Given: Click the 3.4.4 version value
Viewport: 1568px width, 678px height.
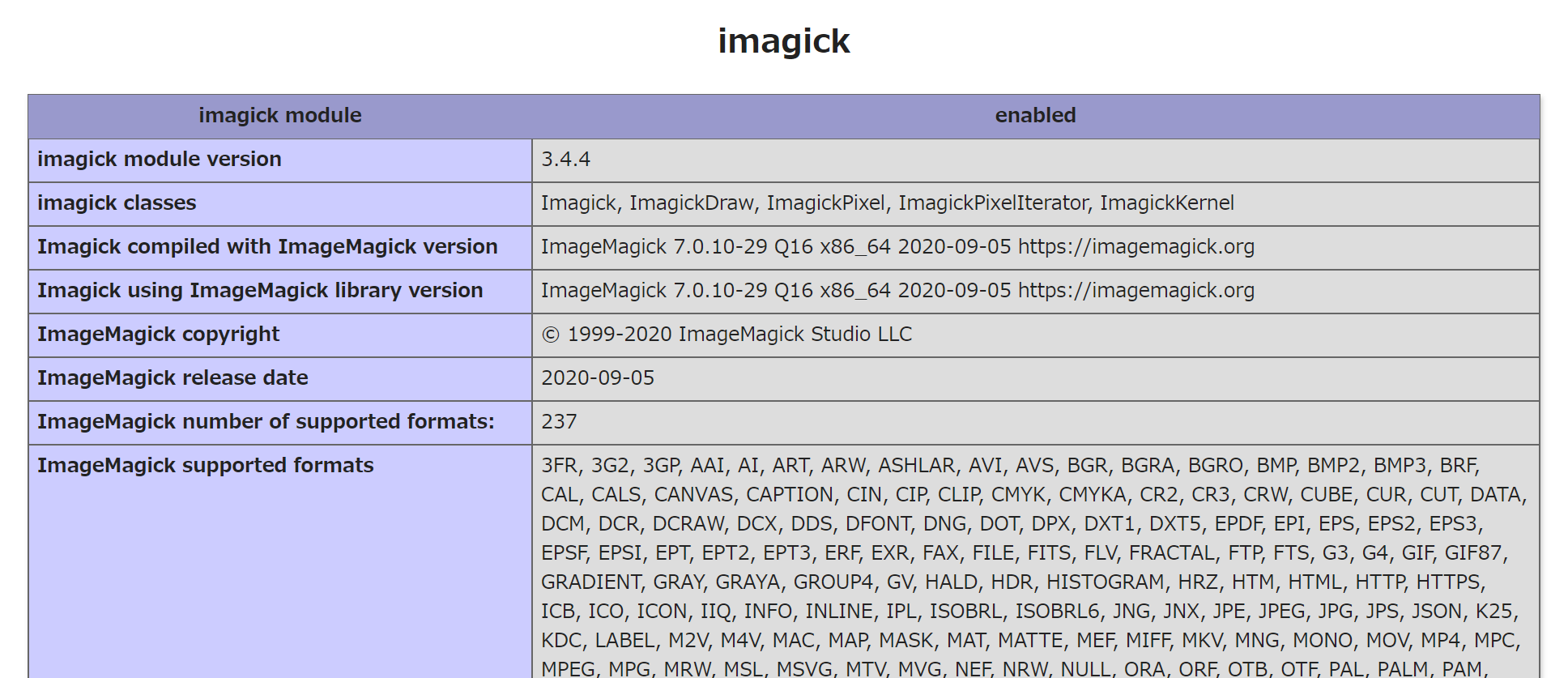Looking at the screenshot, I should (x=565, y=160).
